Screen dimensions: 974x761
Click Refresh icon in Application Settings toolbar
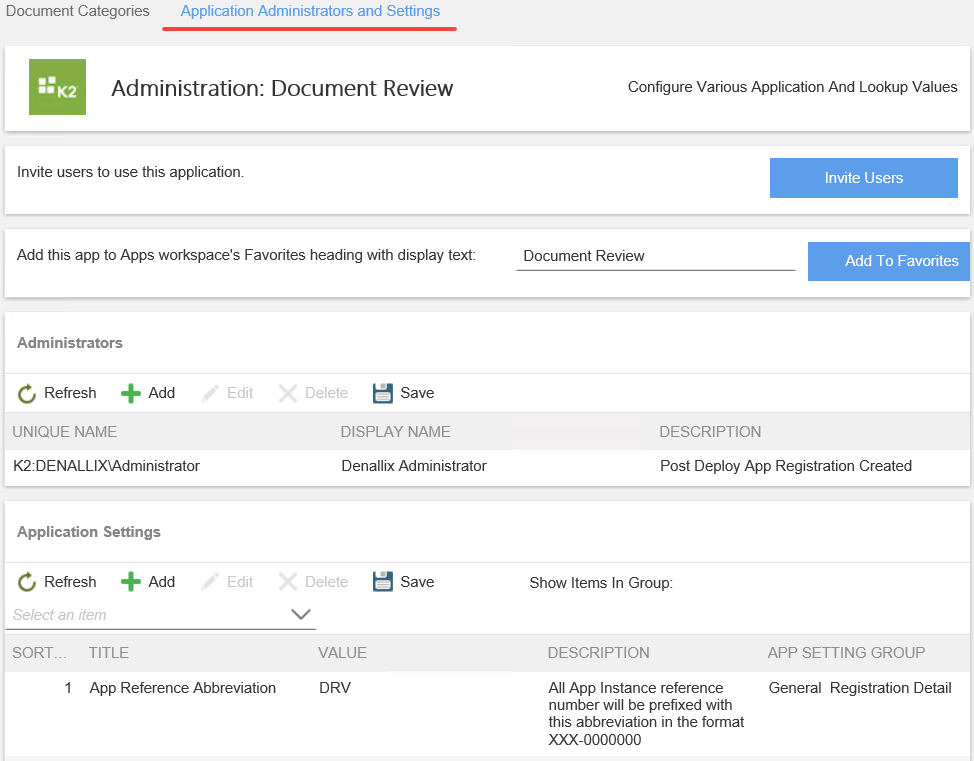[27, 583]
